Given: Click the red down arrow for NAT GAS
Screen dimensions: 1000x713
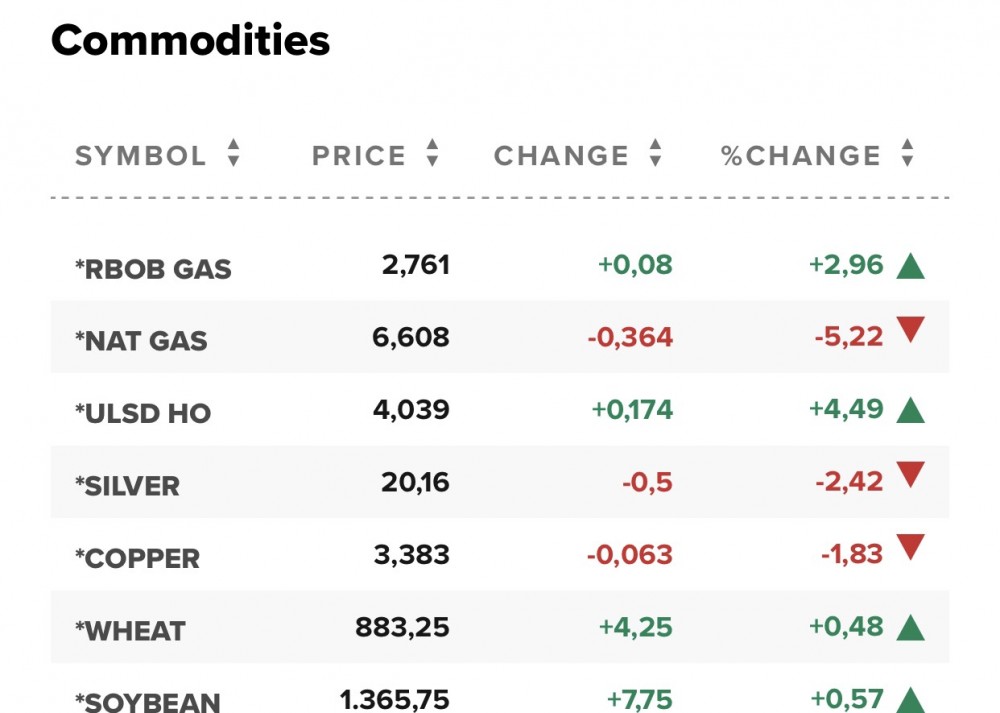Looking at the screenshot, I should pos(910,330).
